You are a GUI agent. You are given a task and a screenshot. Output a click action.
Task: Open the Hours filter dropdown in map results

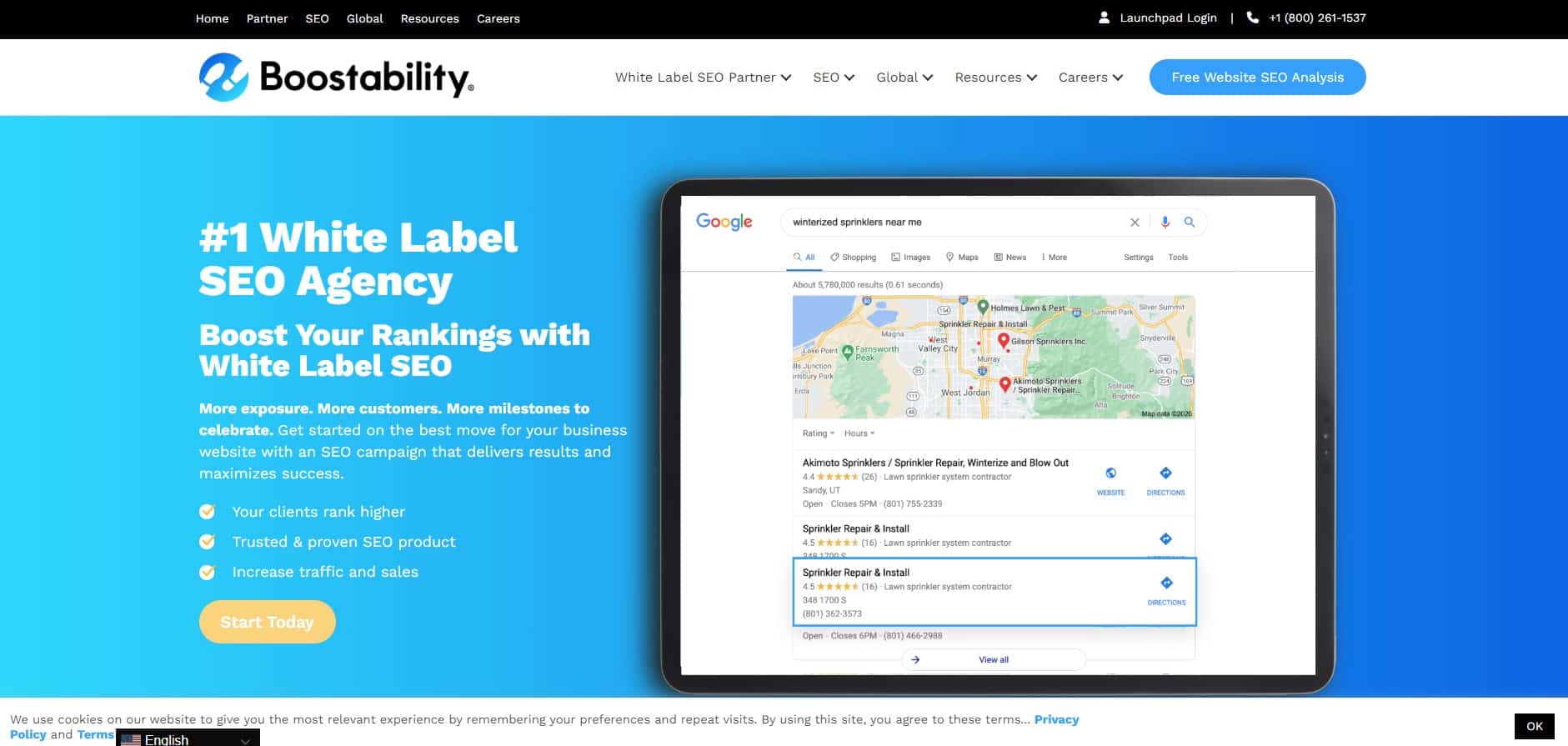859,433
